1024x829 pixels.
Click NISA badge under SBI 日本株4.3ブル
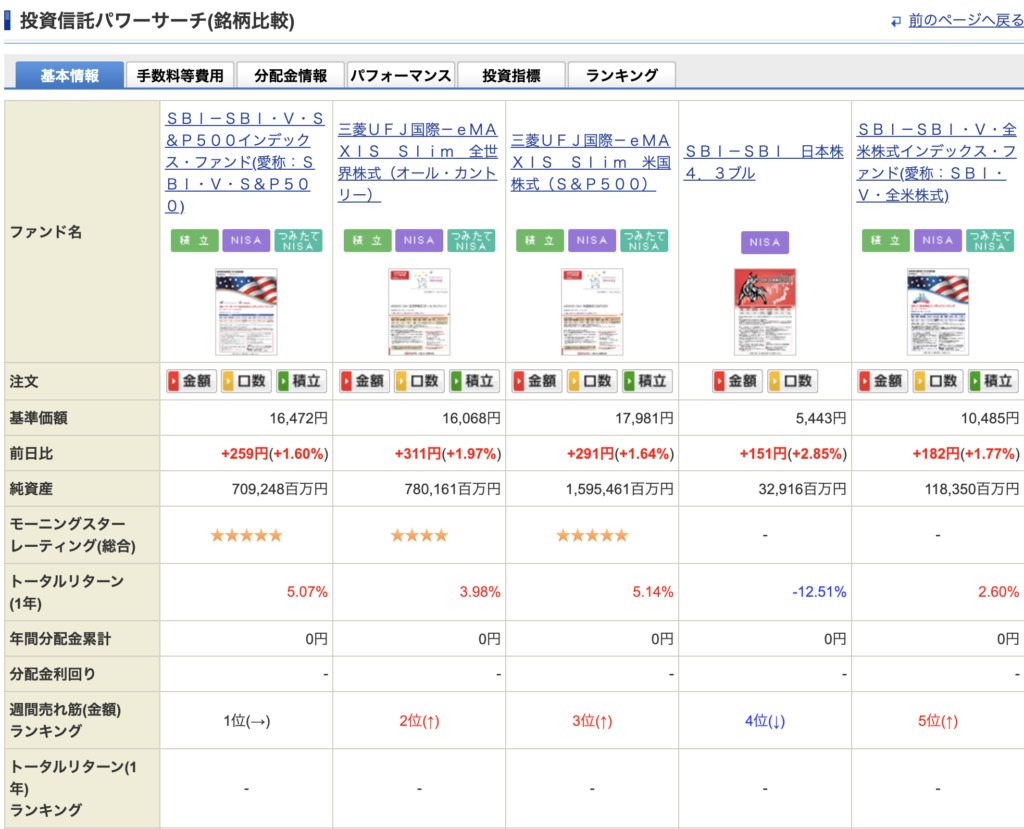tap(765, 242)
